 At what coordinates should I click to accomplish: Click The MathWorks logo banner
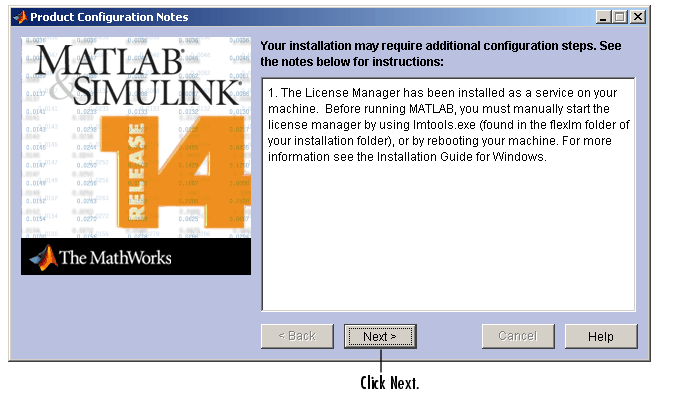point(136,257)
